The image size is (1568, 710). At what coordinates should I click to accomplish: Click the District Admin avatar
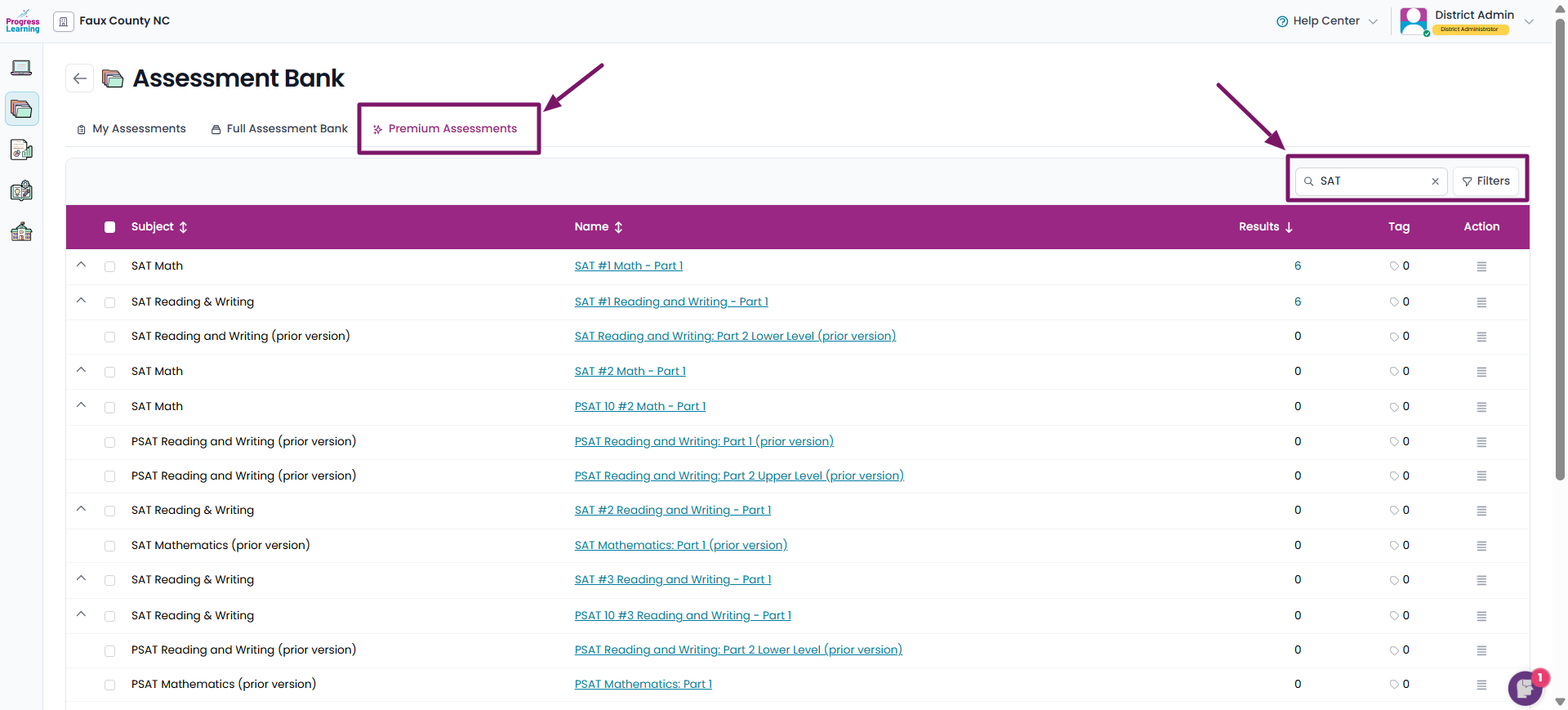1414,21
